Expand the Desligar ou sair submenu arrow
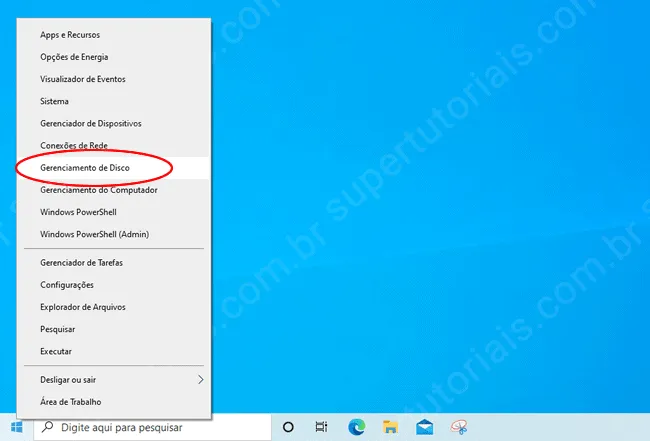Viewport: 650px width, 441px height. 201,380
